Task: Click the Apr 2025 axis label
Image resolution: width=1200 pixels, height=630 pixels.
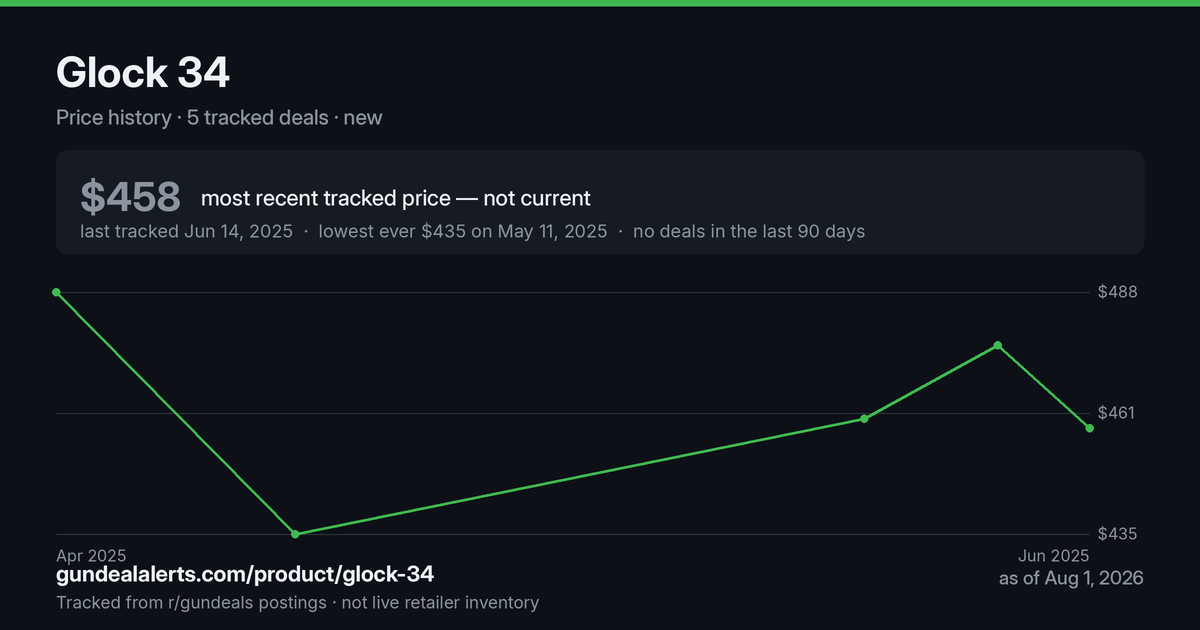Action: (91, 555)
